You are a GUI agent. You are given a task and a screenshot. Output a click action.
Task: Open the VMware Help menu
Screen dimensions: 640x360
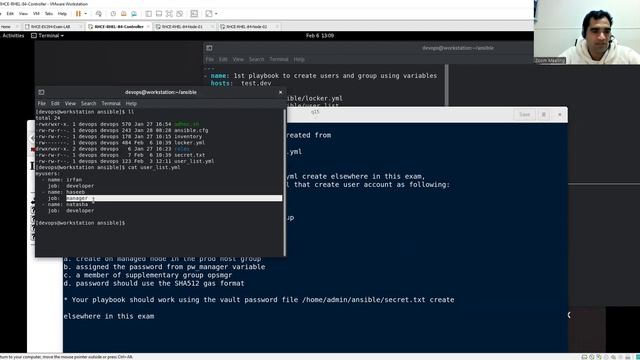[x=62, y=13]
